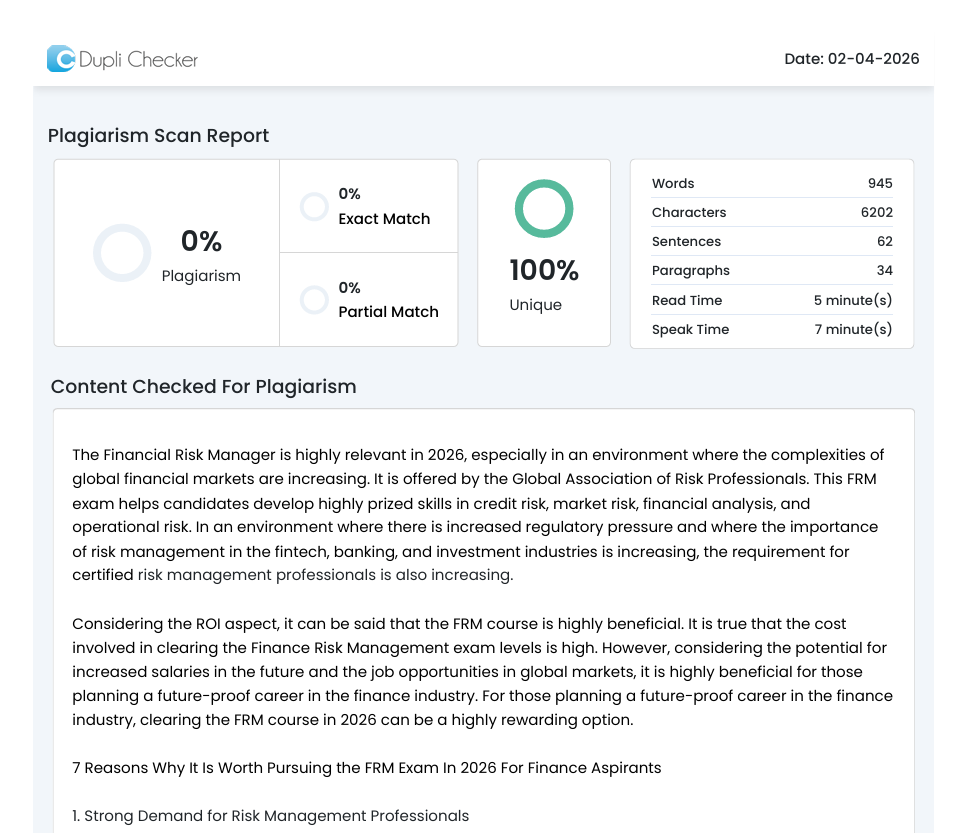Image resolution: width=968 pixels, height=833 pixels.
Task: Click the Read Time row
Action: pyautogui.click(x=771, y=300)
